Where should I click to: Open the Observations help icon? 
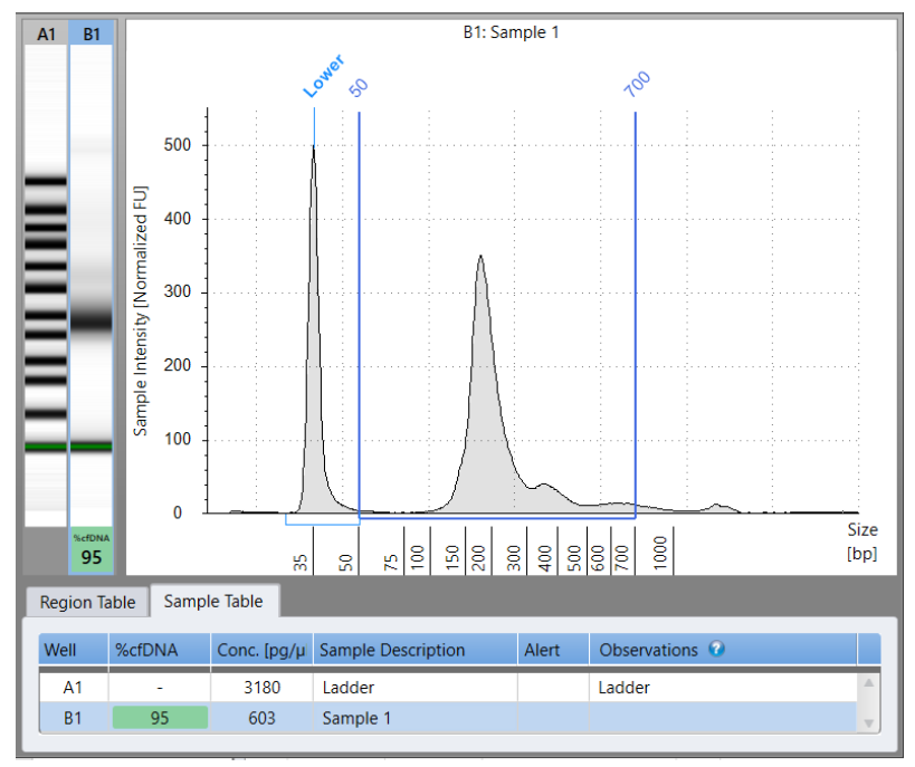[717, 649]
